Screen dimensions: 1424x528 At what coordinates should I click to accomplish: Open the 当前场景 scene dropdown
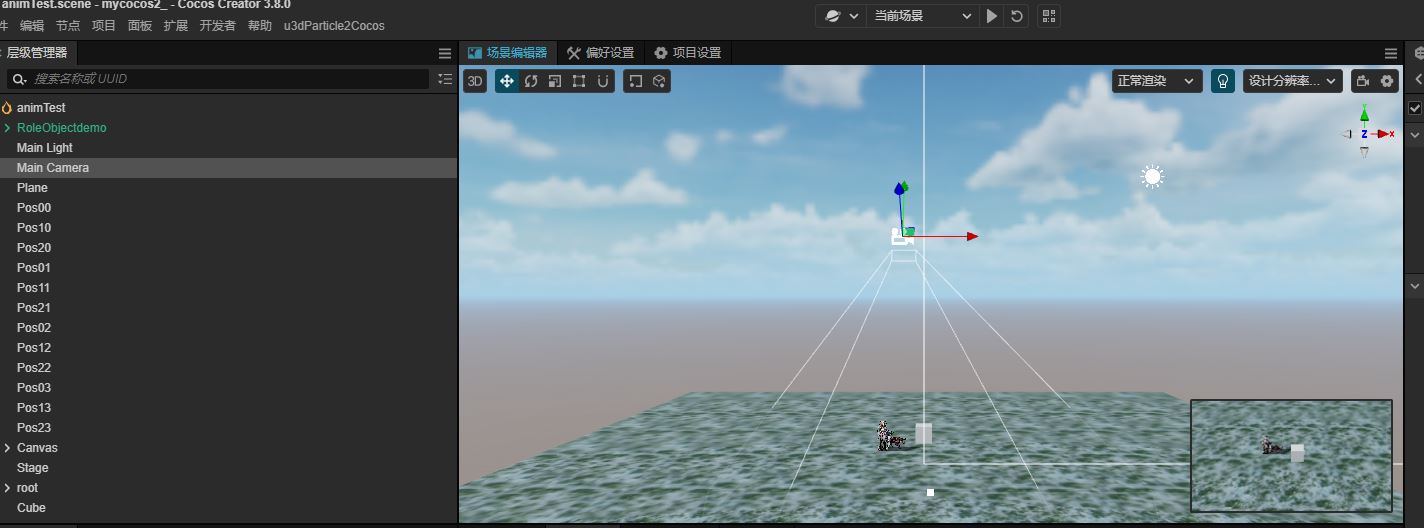(x=922, y=16)
